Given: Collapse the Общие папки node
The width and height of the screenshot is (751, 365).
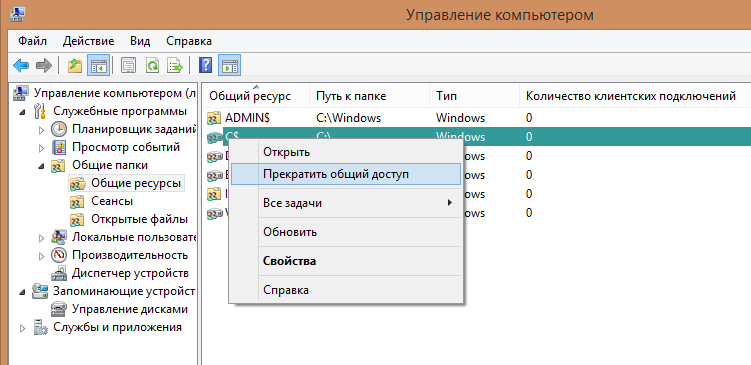Looking at the screenshot, I should (42, 166).
